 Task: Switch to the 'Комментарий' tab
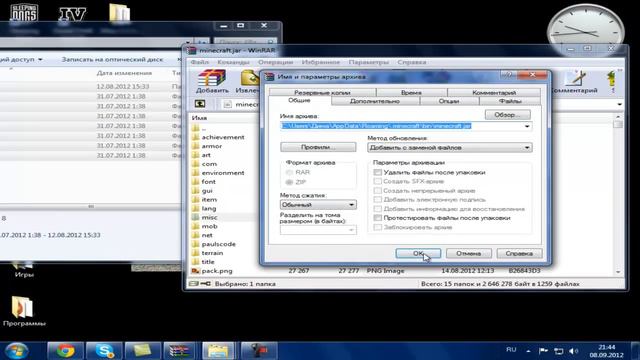tap(494, 93)
